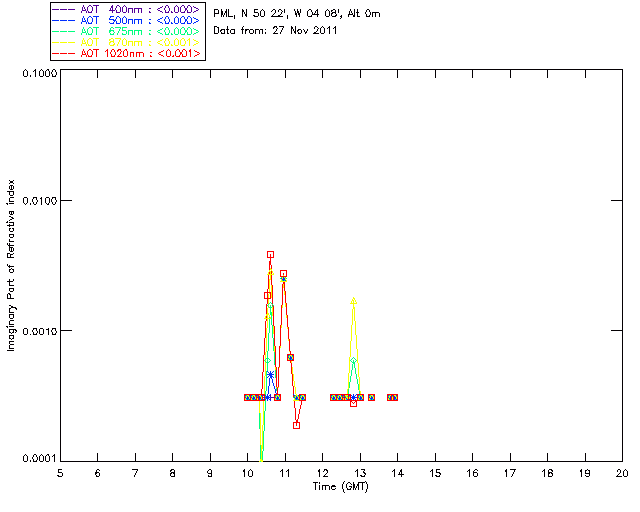Screen dimensions: 640x512
Task: Click the 0.0001 y-axis tick label
Action: point(39,459)
